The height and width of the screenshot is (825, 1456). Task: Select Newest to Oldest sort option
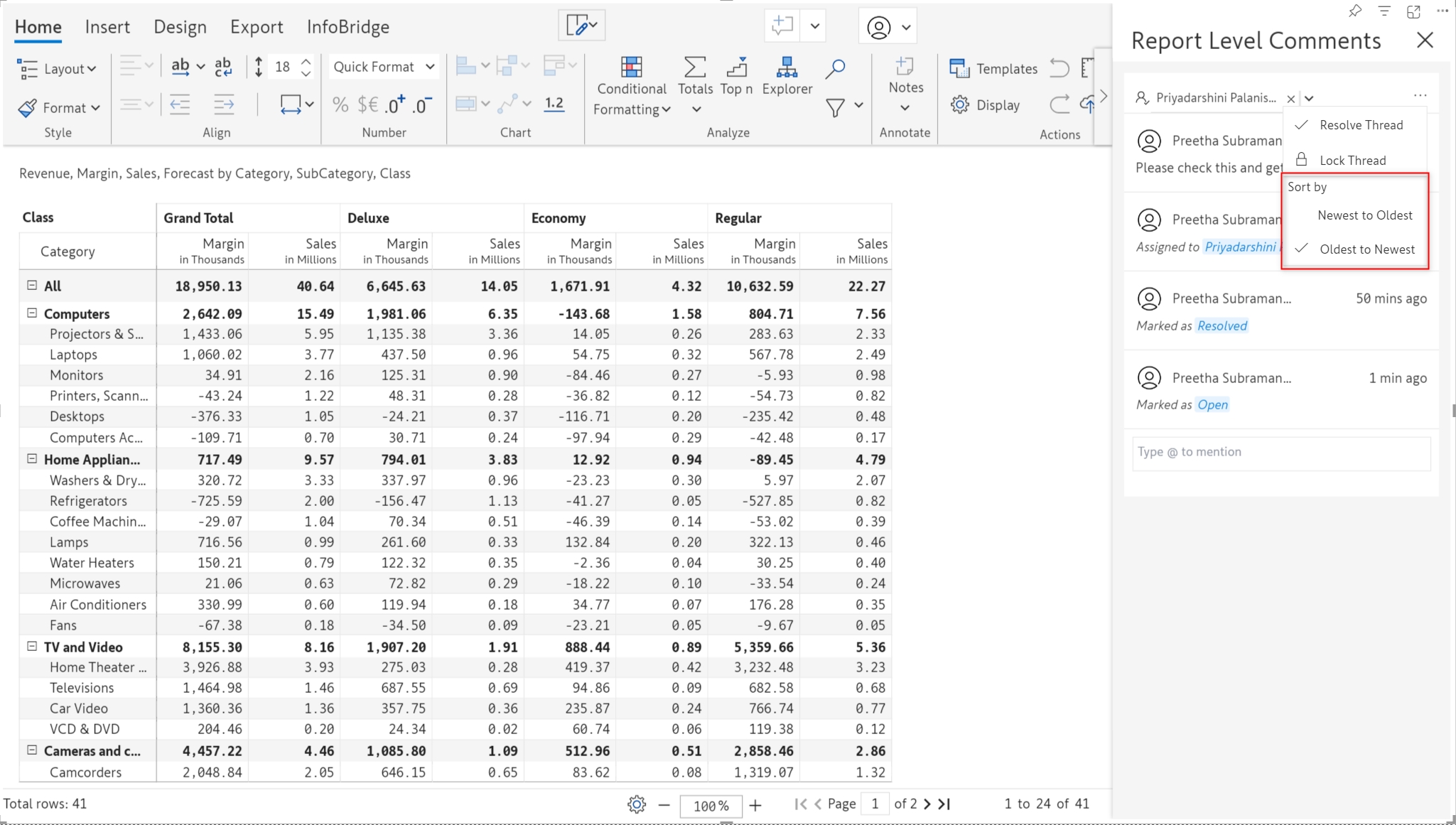click(1364, 215)
